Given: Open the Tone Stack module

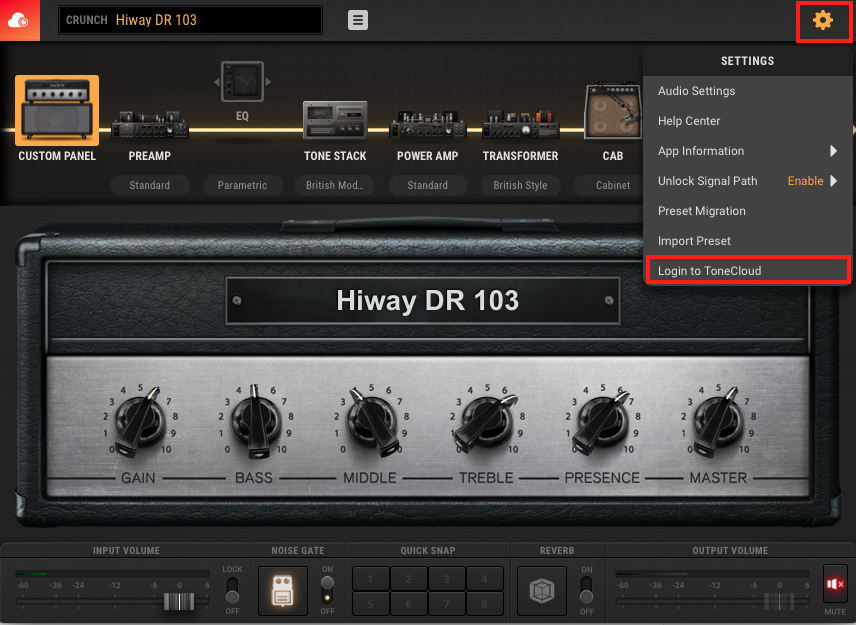Looking at the screenshot, I should [335, 119].
